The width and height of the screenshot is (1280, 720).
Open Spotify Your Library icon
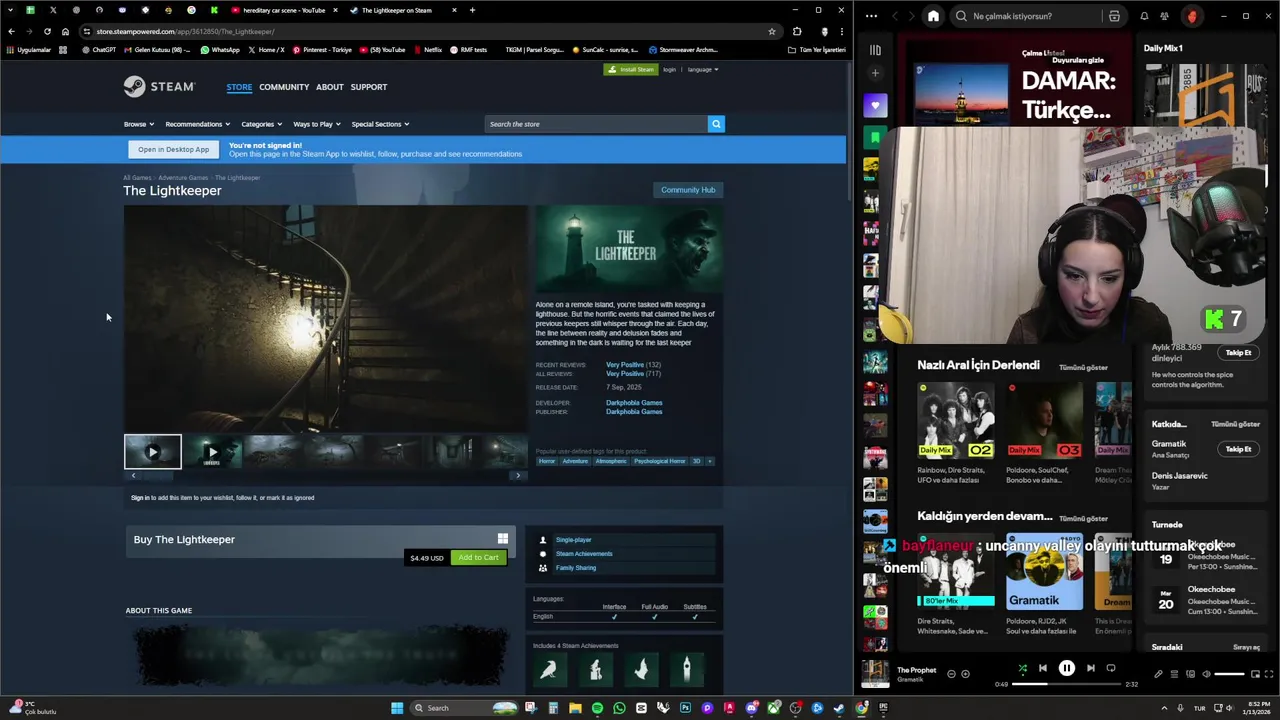pos(875,50)
